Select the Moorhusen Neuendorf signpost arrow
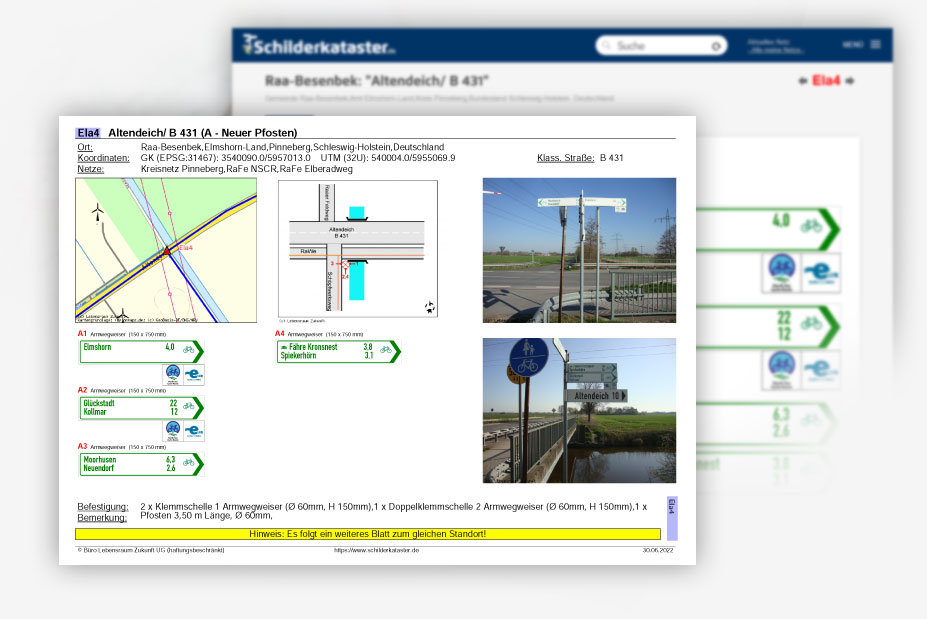Viewport: 927px width, 619px height. click(x=141, y=464)
